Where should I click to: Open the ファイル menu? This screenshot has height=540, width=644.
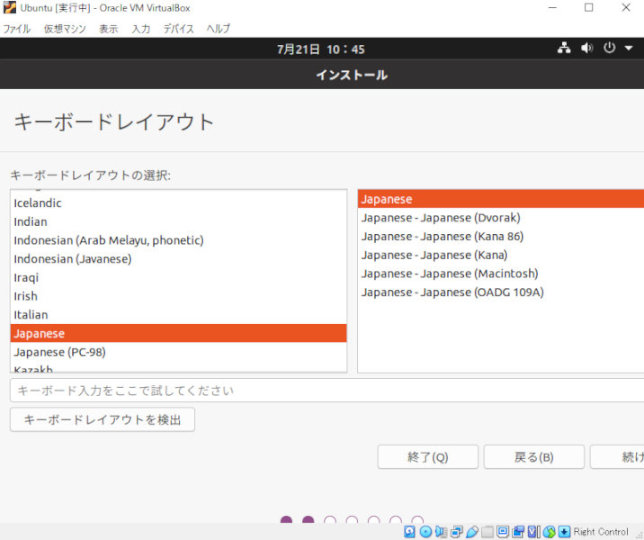click(x=16, y=29)
